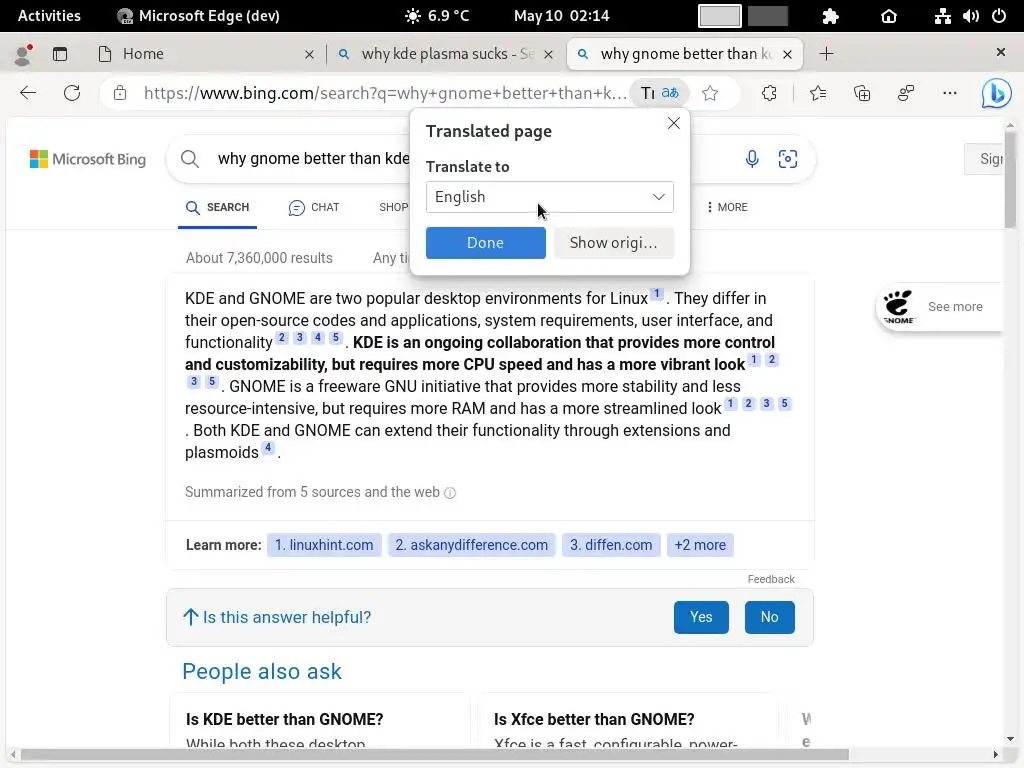Answer Yes to helpful question
1024x768 pixels.
(x=701, y=617)
